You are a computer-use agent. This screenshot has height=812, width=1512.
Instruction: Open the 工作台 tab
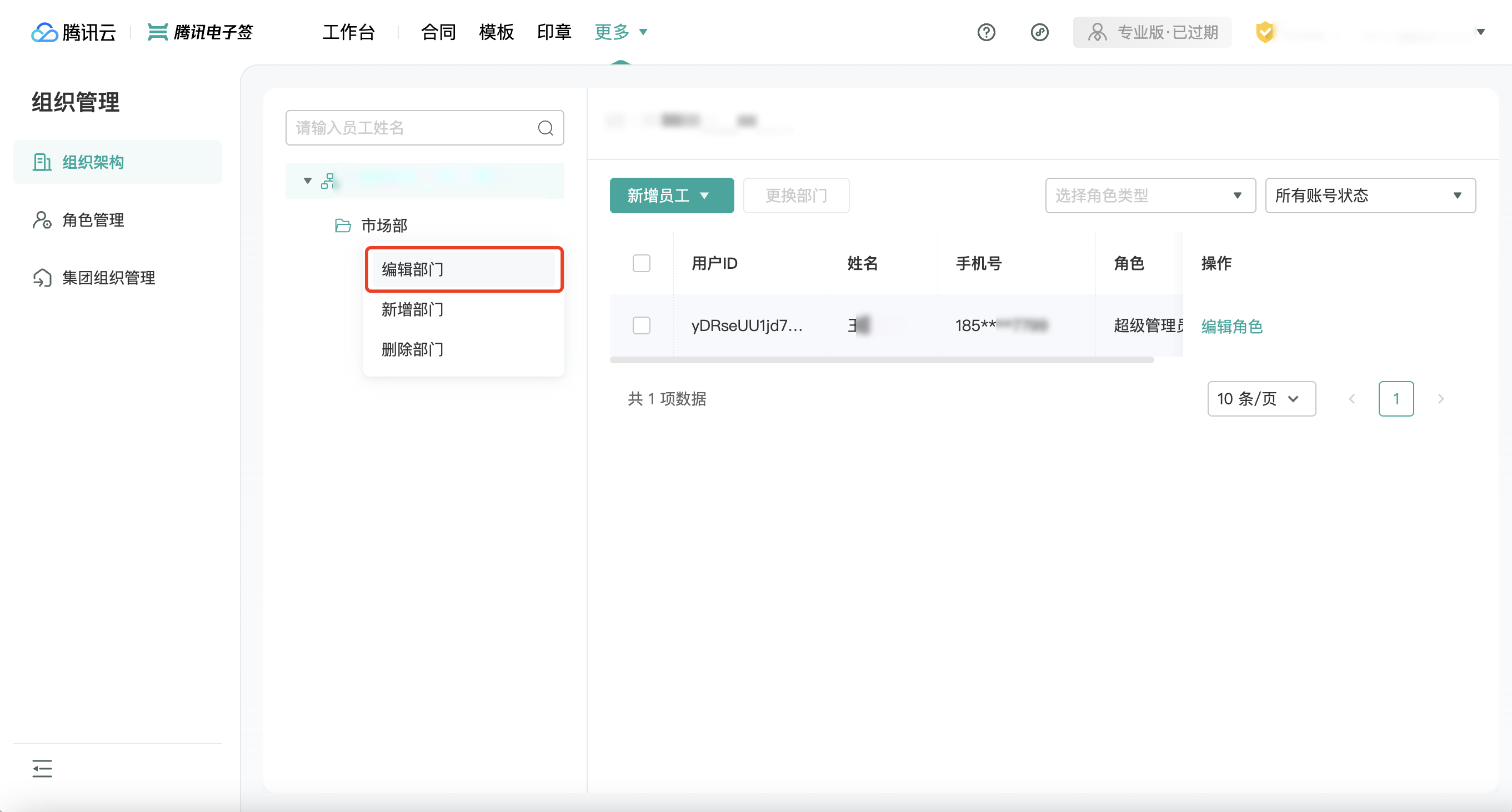pyautogui.click(x=349, y=32)
